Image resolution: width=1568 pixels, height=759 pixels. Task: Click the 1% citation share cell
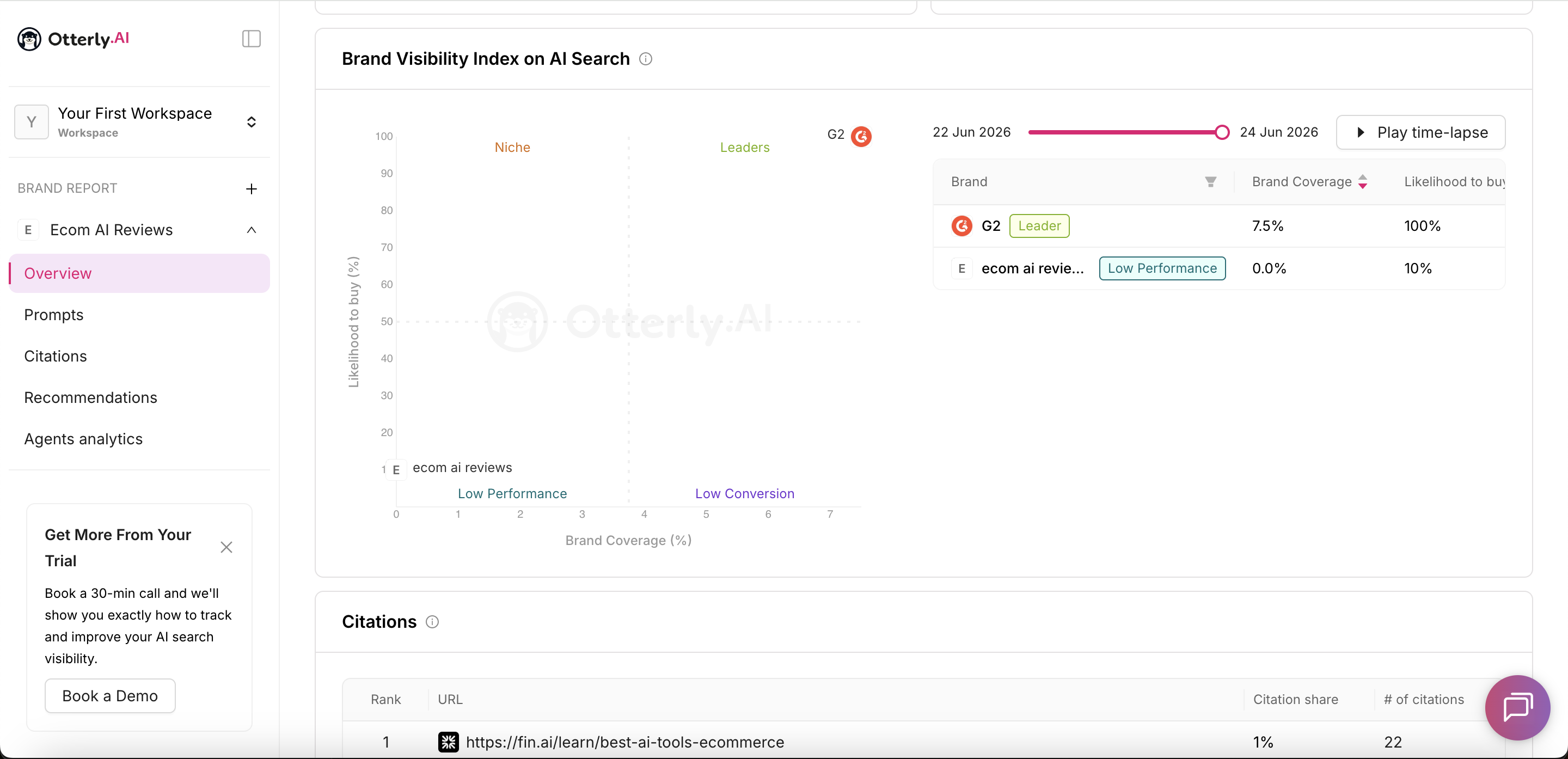tap(1263, 742)
